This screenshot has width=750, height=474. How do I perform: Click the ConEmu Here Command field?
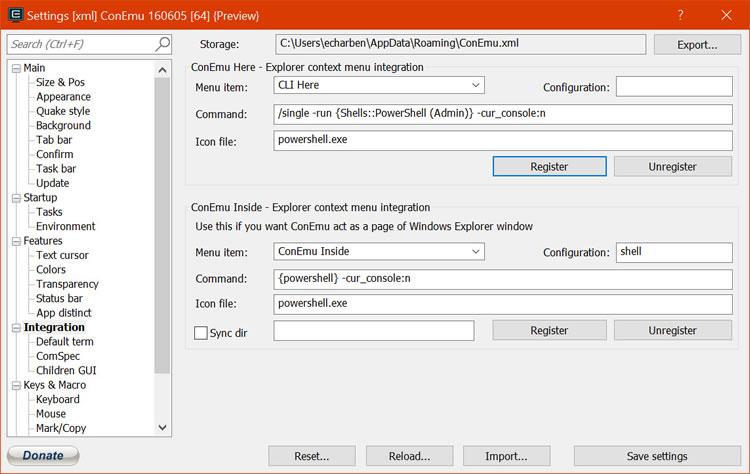tap(503, 114)
